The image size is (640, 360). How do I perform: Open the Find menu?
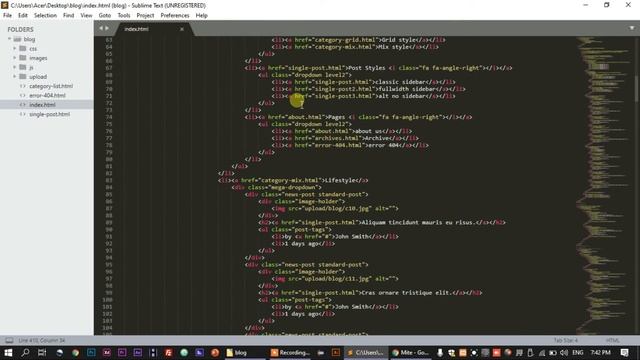click(x=69, y=15)
